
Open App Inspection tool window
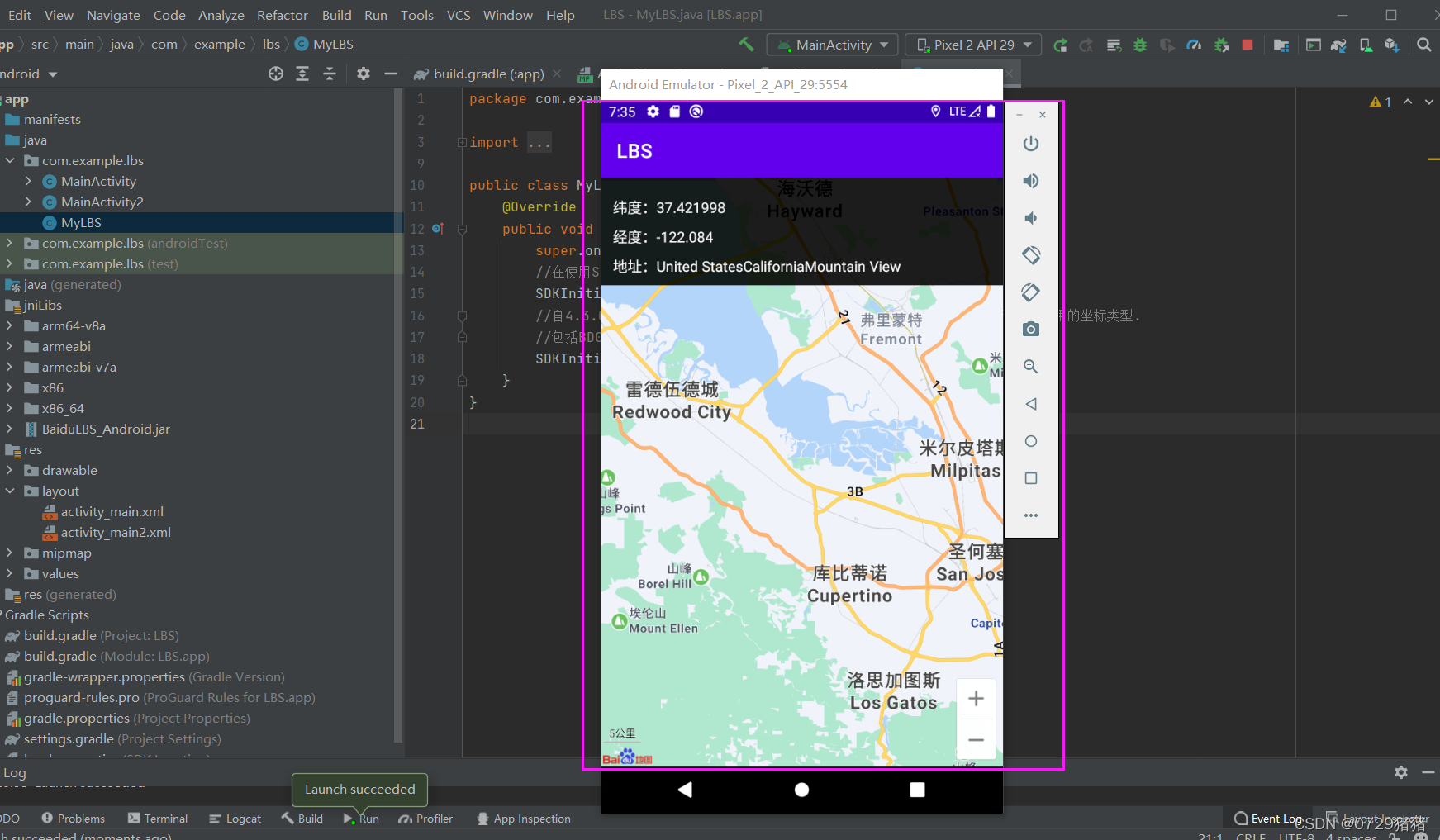[x=524, y=819]
